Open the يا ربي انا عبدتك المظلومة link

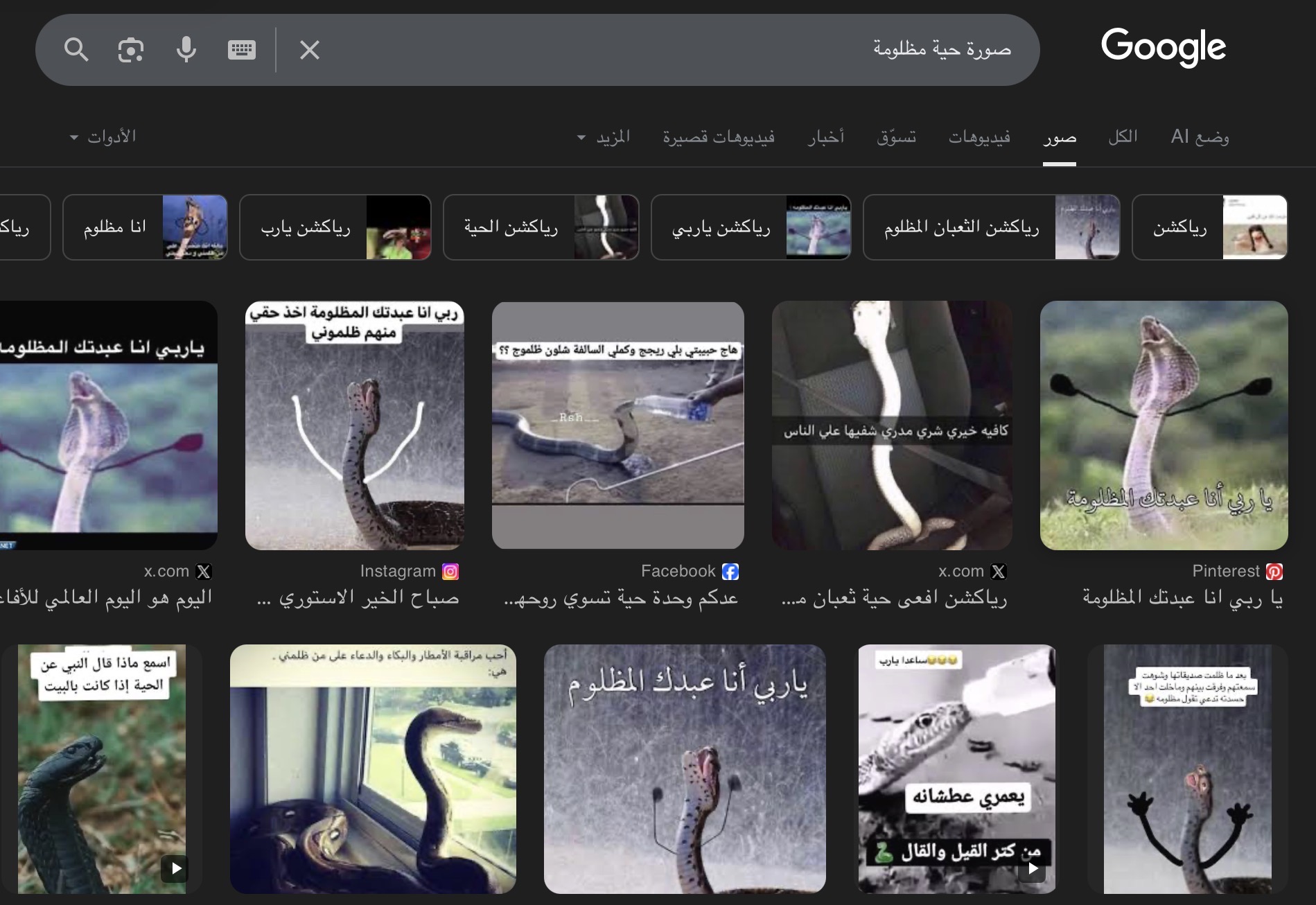[1182, 597]
